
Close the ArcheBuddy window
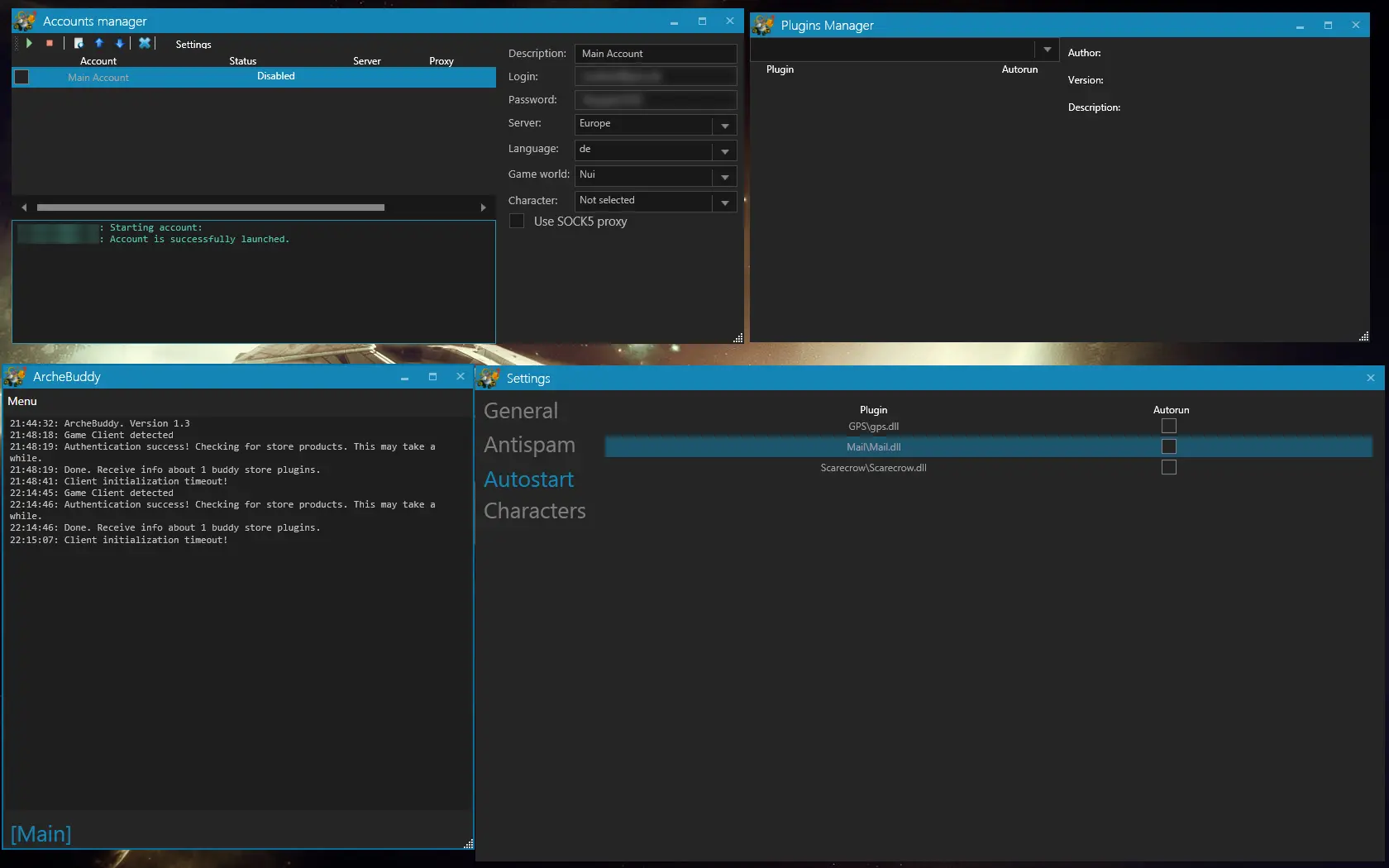tap(461, 377)
